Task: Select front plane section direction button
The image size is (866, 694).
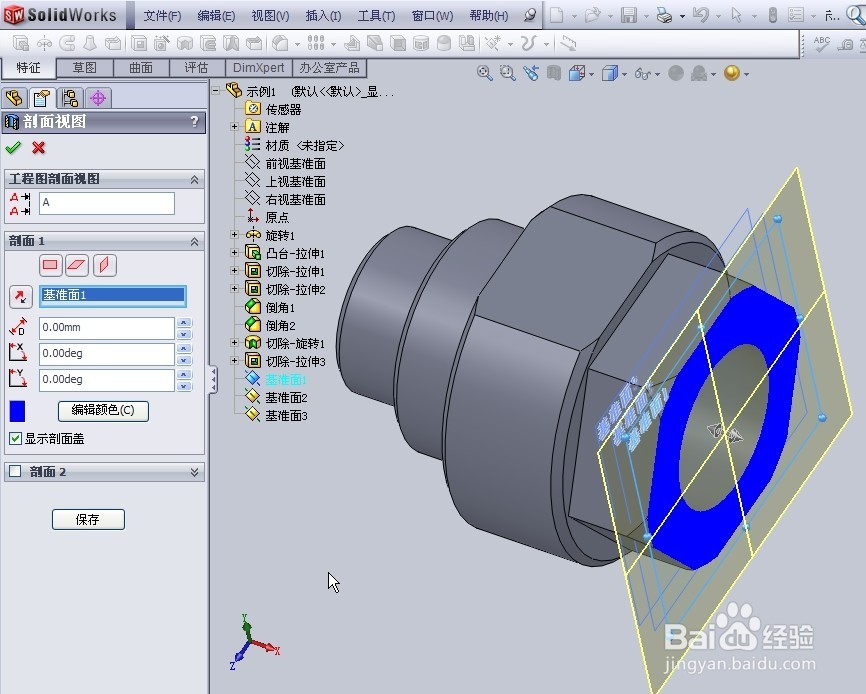Action: tap(50, 265)
